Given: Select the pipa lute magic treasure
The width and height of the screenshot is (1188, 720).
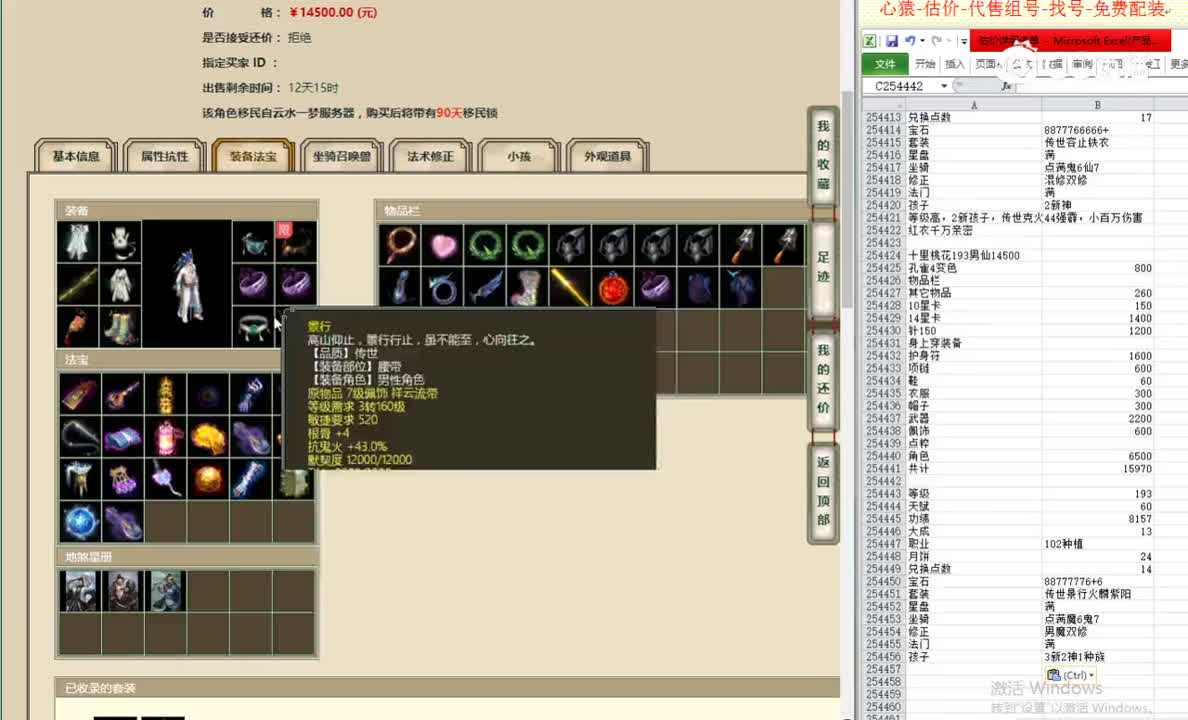Looking at the screenshot, I should [x=122, y=394].
